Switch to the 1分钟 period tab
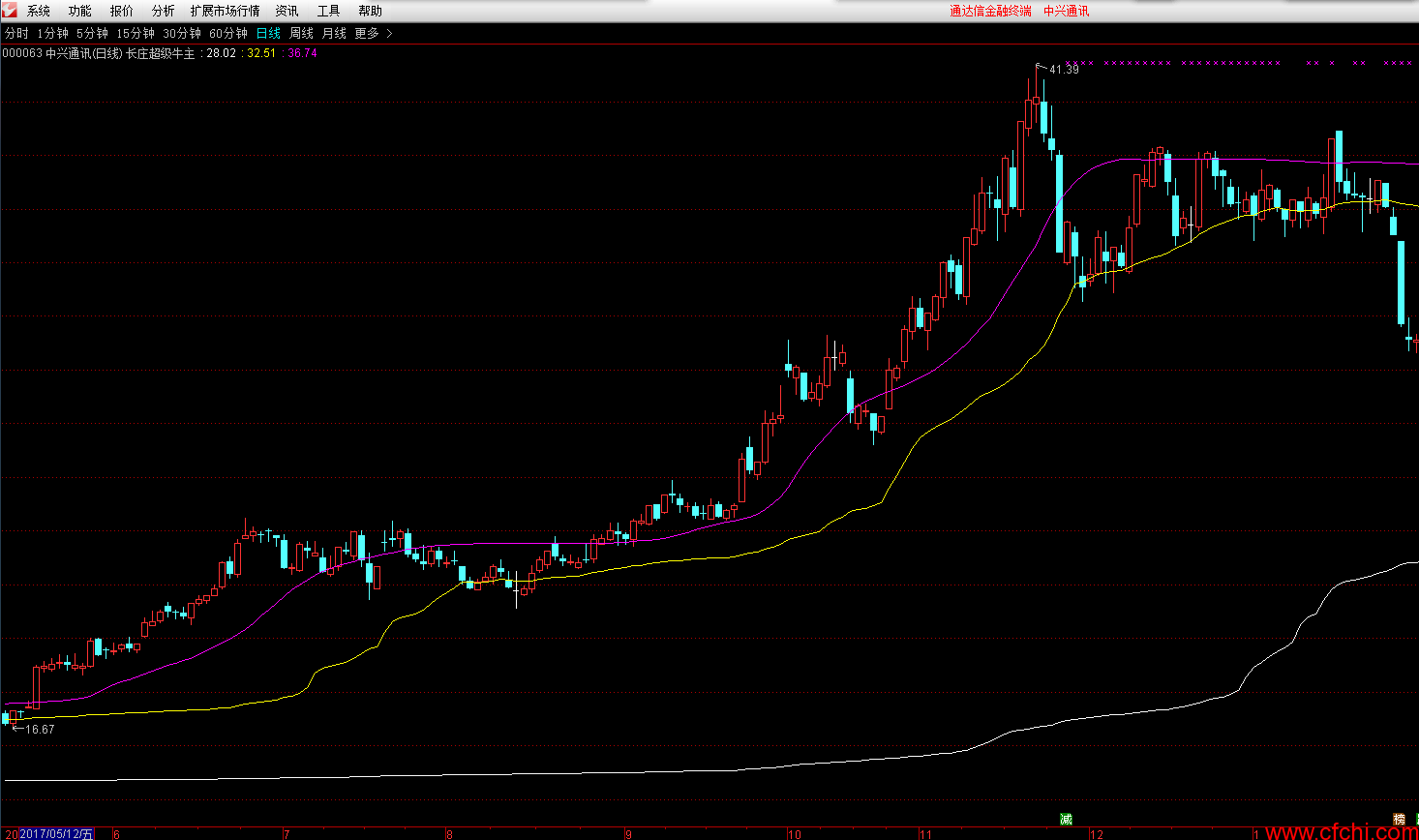Viewport: 1419px width, 840px height. coord(53,34)
